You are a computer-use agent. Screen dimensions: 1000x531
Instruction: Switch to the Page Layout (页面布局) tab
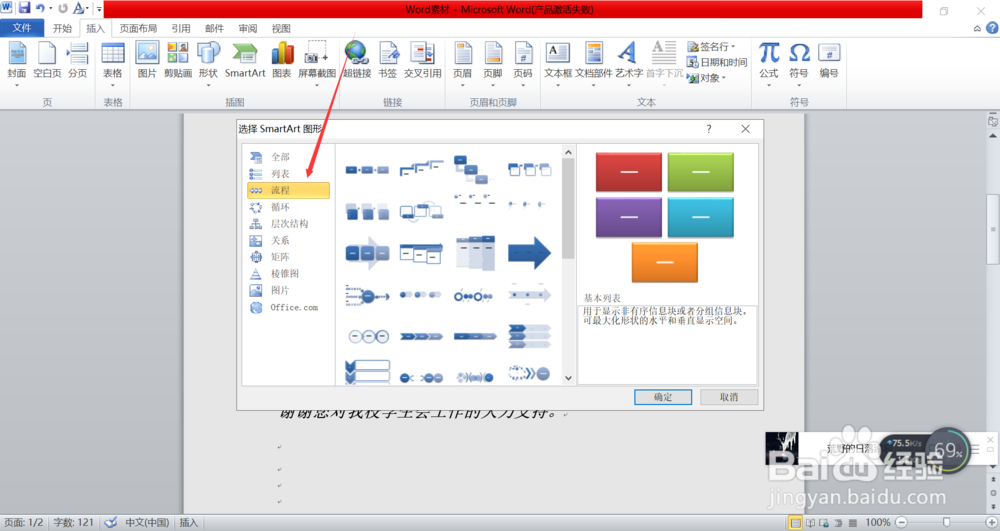pos(138,28)
